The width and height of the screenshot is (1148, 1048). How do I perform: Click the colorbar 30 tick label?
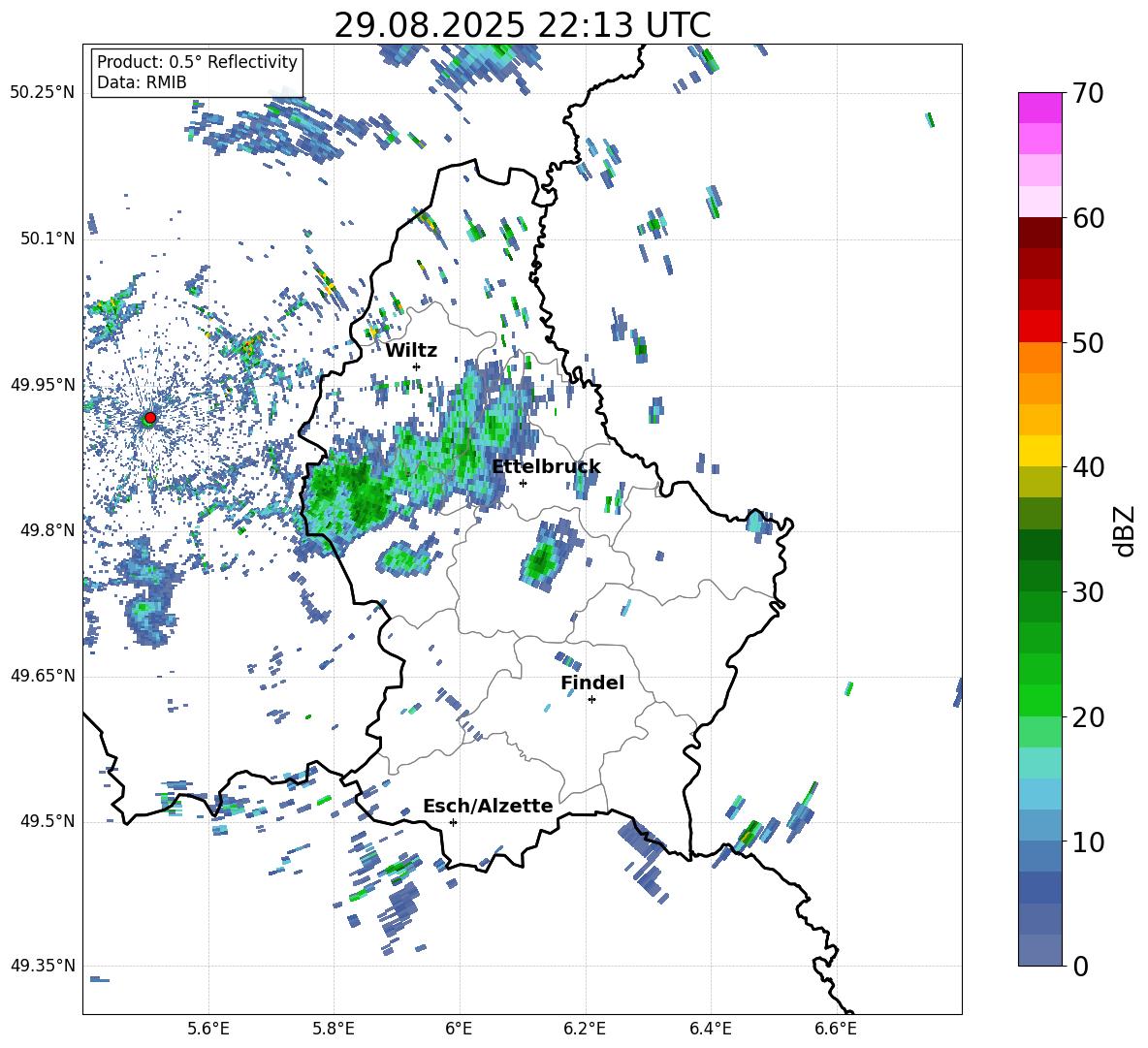[x=1088, y=592]
